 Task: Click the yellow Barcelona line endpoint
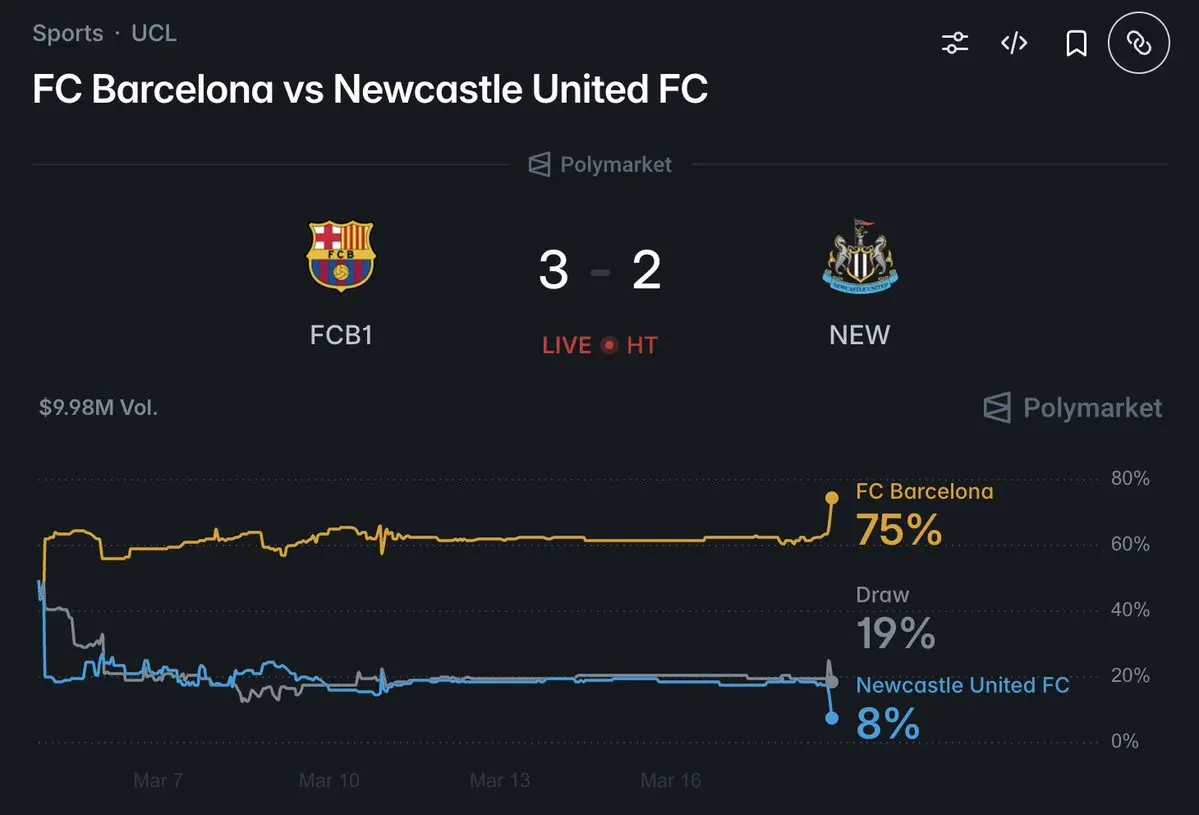(x=832, y=497)
